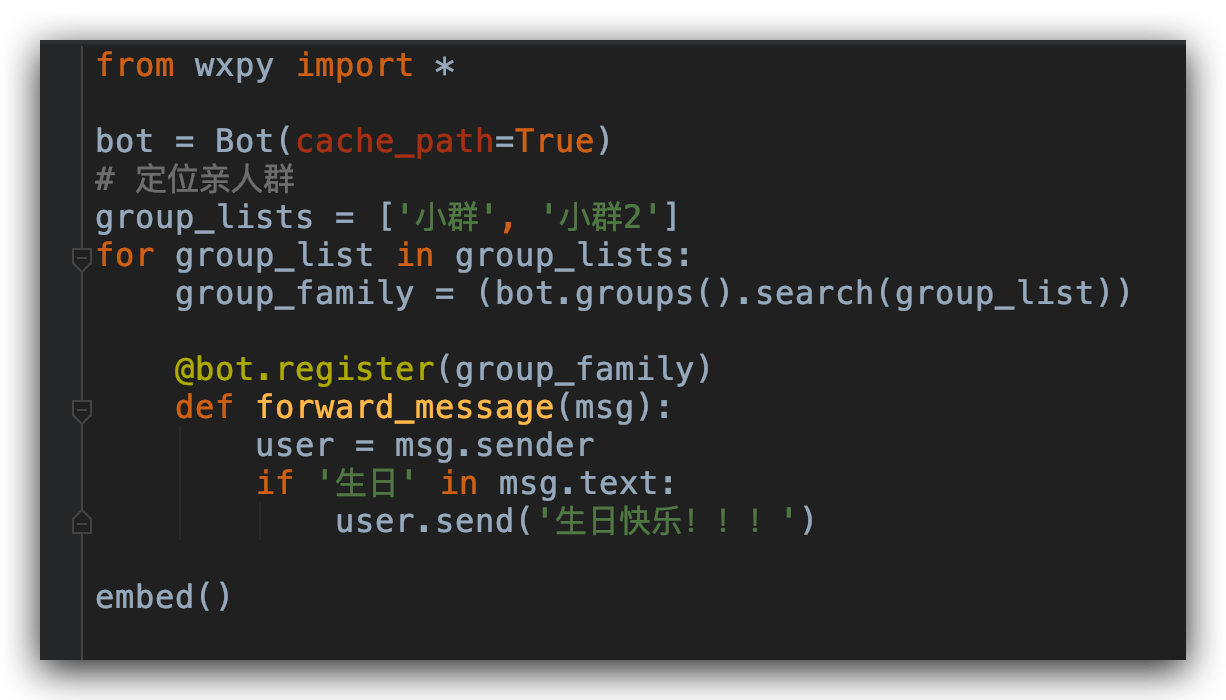Screen dimensions: 1226x700
Task: Click the True value in Bot call
Action: 555,141
